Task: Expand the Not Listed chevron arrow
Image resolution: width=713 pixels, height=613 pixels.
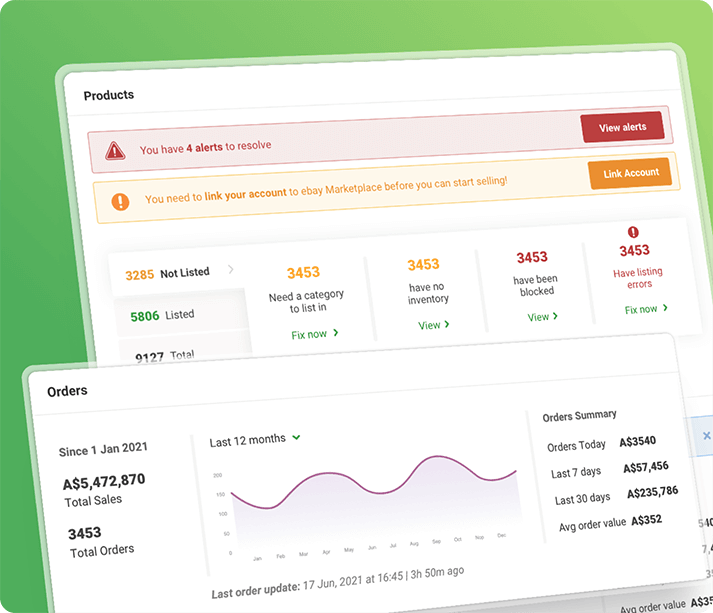Action: pyautogui.click(x=231, y=269)
